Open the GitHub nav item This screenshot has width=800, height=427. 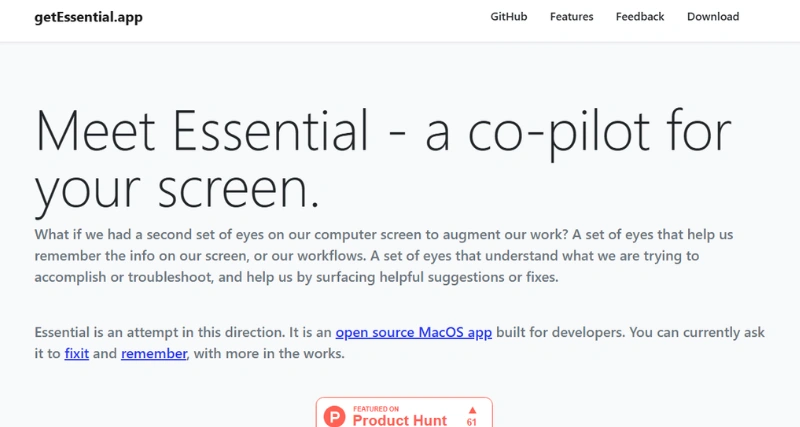pyautogui.click(x=509, y=17)
